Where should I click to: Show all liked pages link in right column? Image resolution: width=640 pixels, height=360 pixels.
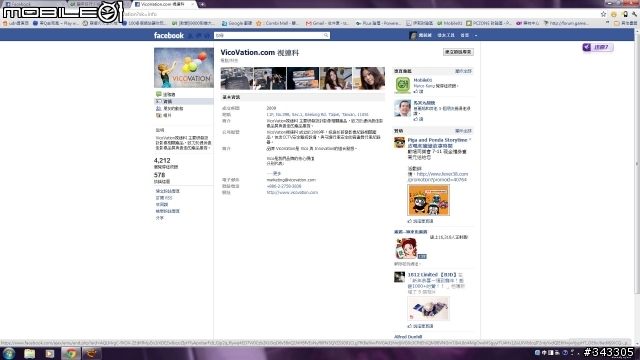pyautogui.click(x=463, y=71)
